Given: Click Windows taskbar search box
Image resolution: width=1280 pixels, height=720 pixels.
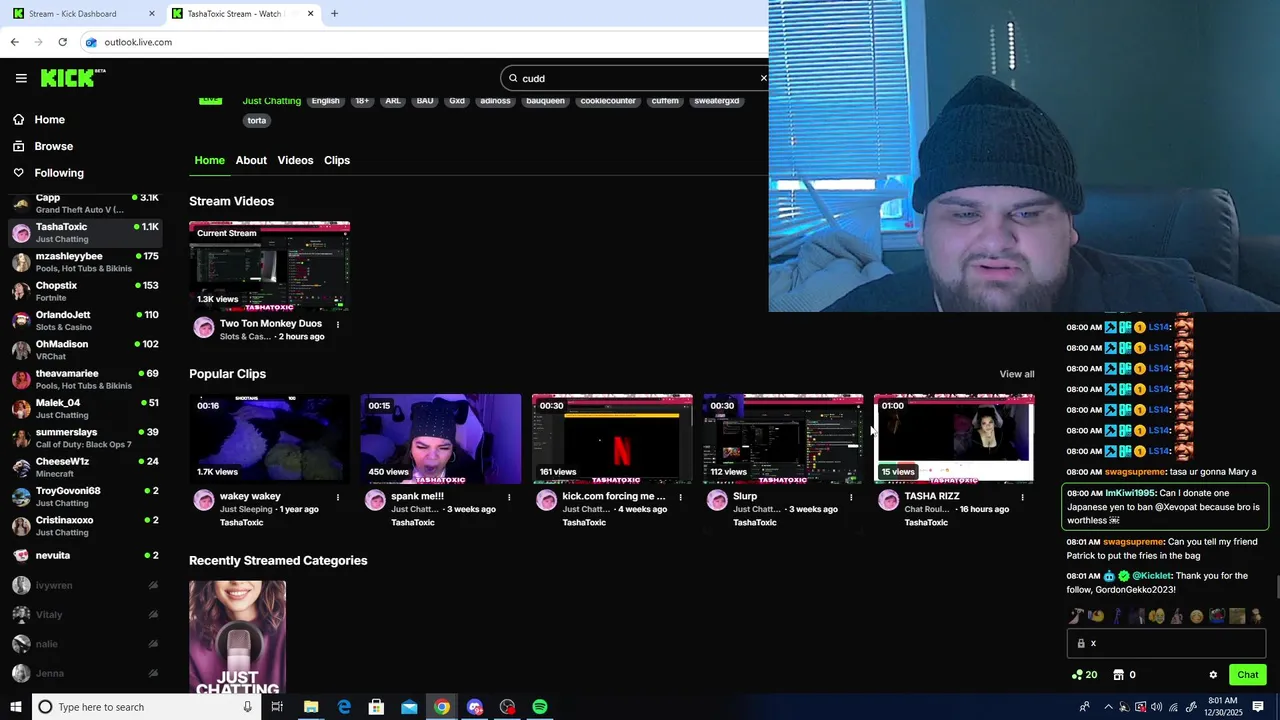Looking at the screenshot, I should (146, 707).
